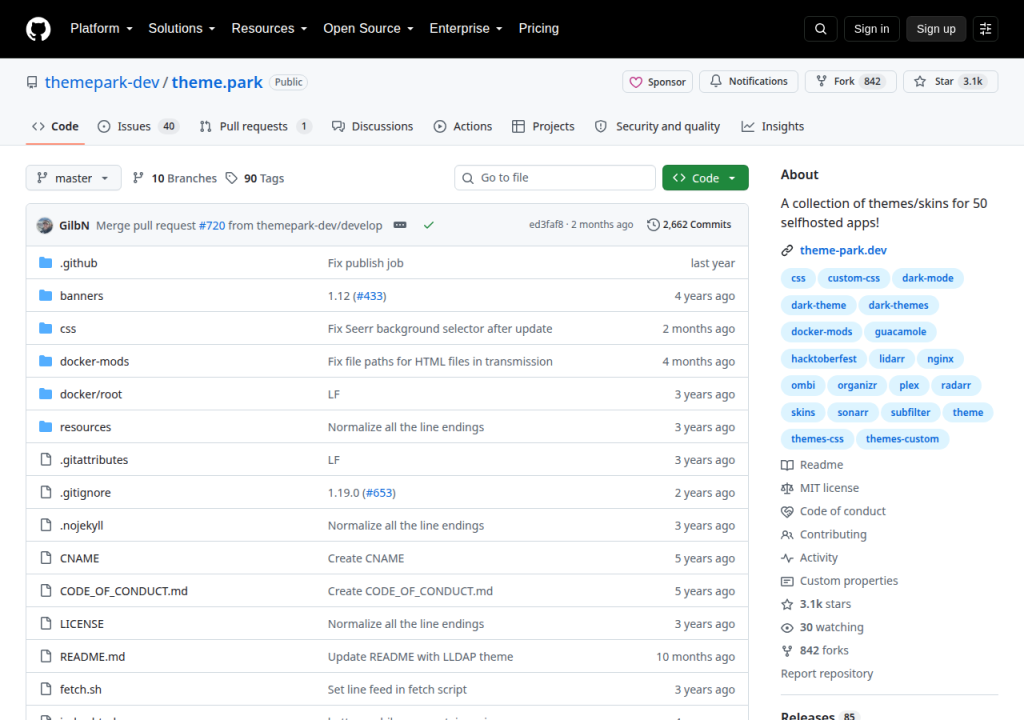
Task: Click the MIT license scale icon
Action: click(787, 488)
